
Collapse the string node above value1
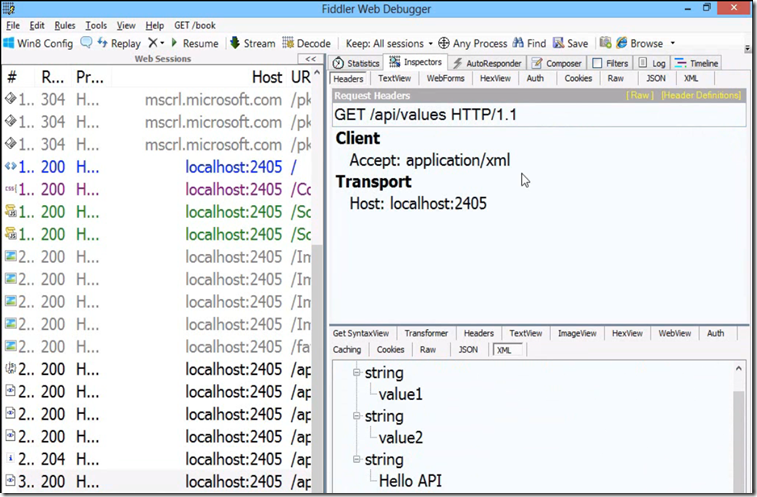[x=356, y=372]
